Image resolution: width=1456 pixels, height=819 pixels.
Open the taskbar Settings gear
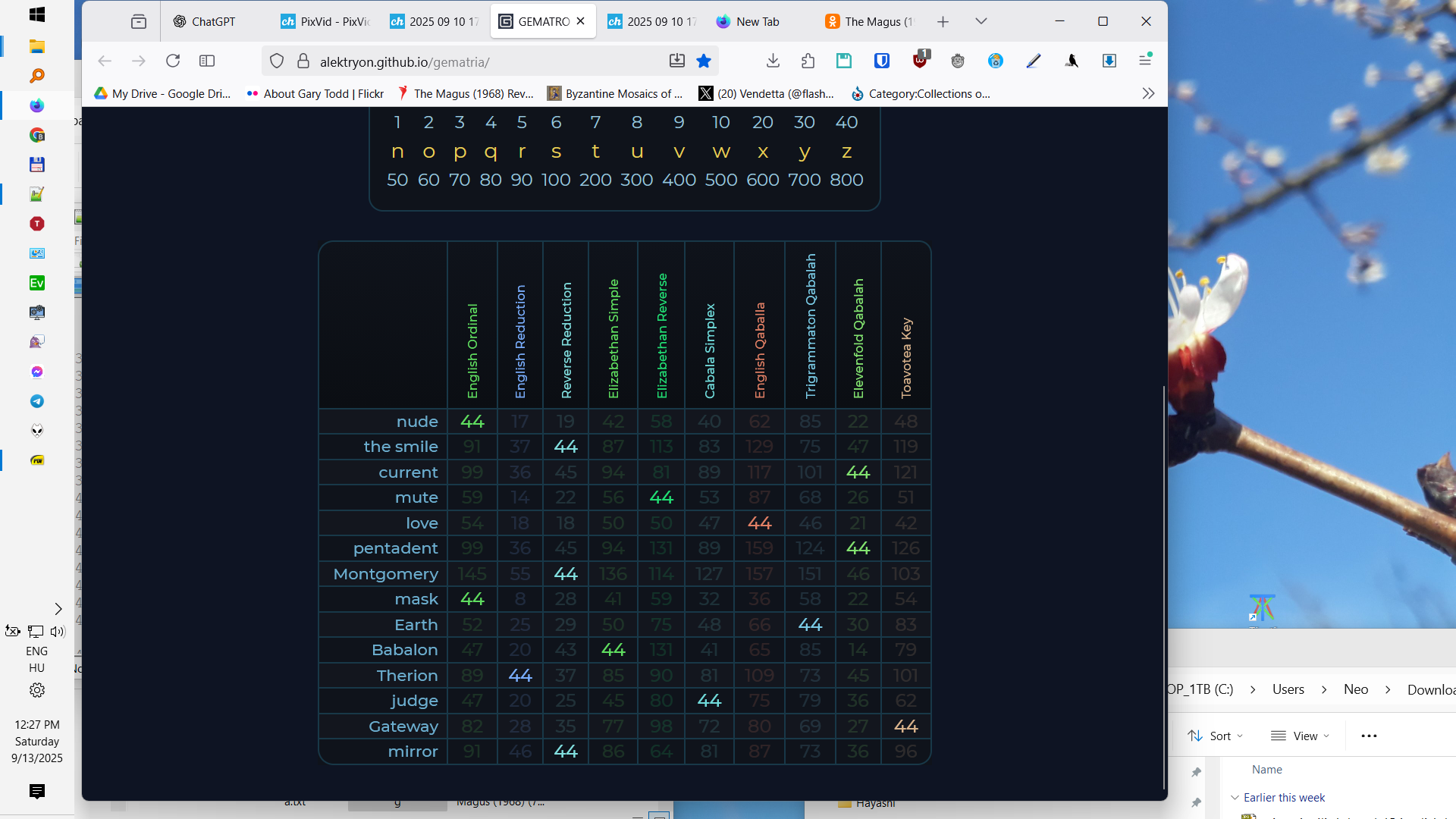point(36,690)
